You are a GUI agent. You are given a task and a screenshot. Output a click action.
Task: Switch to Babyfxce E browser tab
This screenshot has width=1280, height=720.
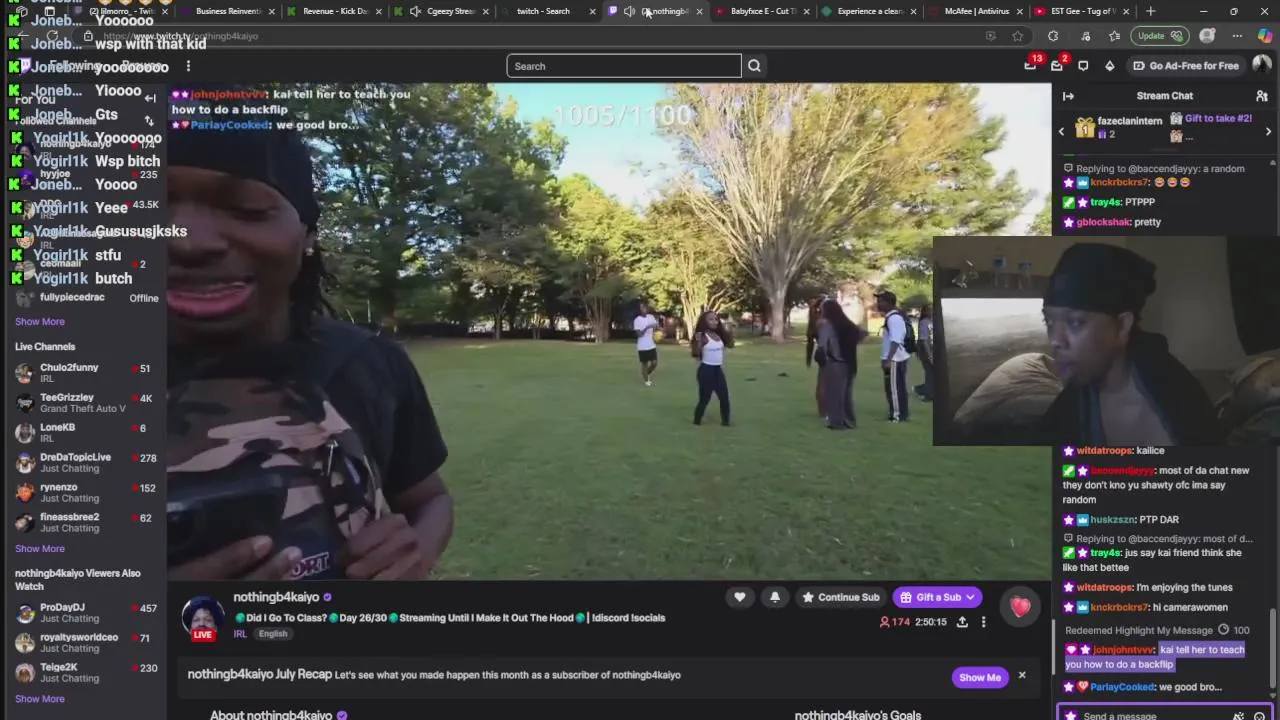click(x=763, y=11)
